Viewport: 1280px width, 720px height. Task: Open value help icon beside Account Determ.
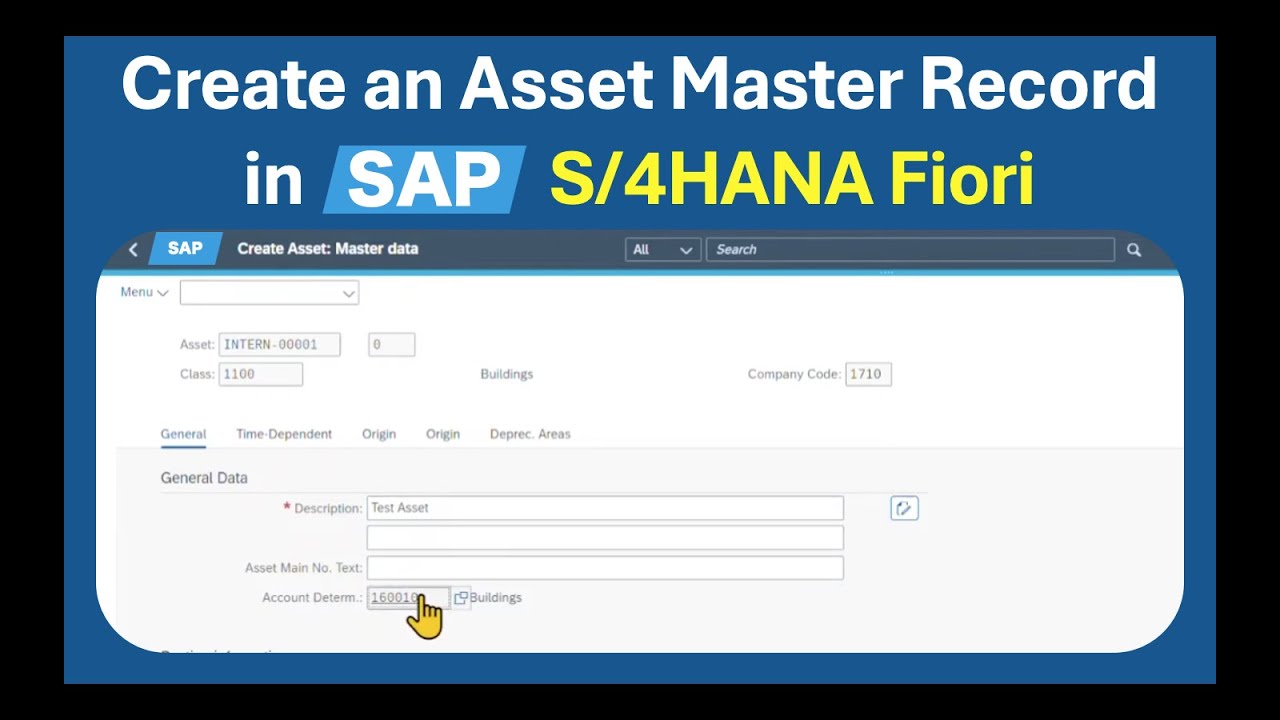[461, 598]
